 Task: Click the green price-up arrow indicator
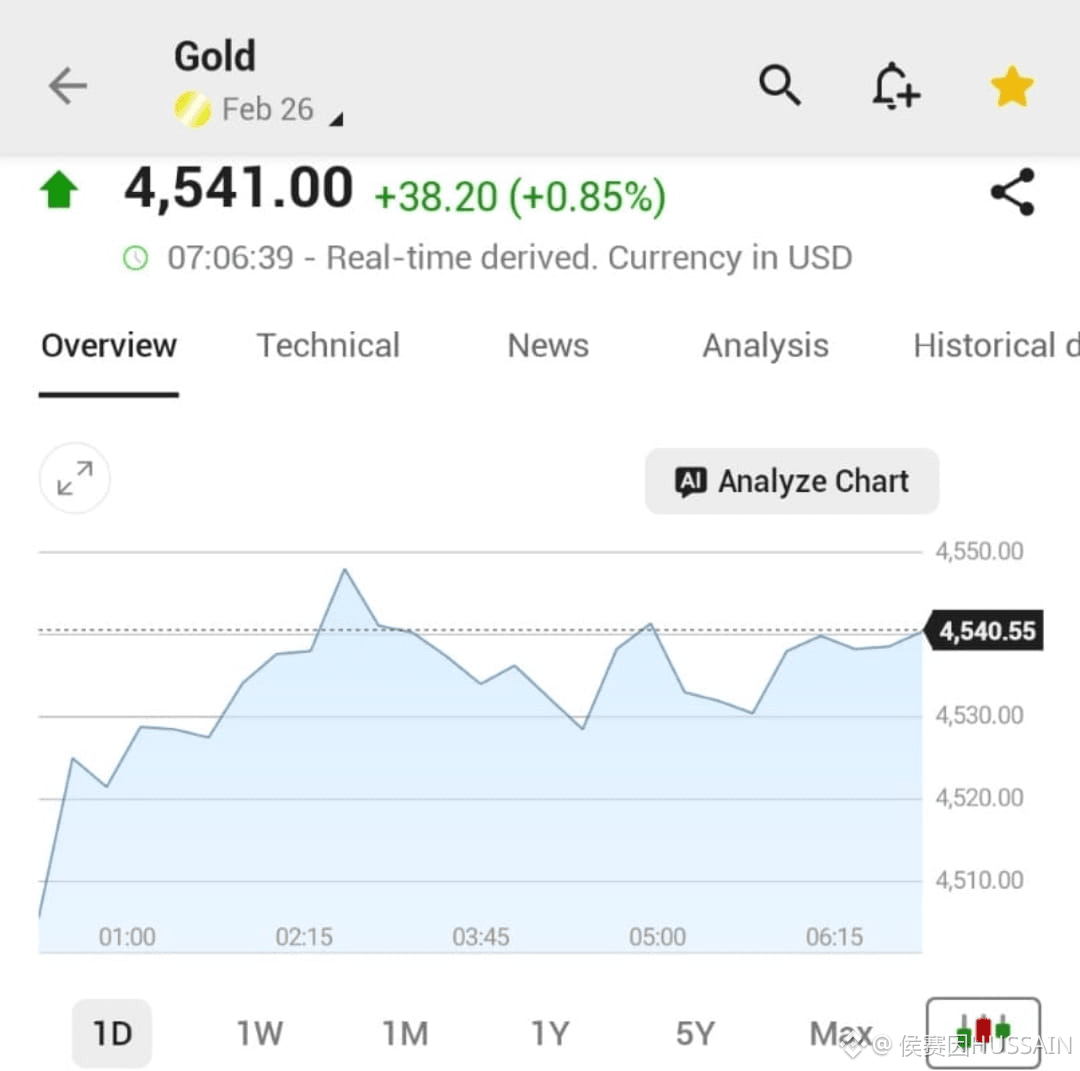(x=60, y=188)
